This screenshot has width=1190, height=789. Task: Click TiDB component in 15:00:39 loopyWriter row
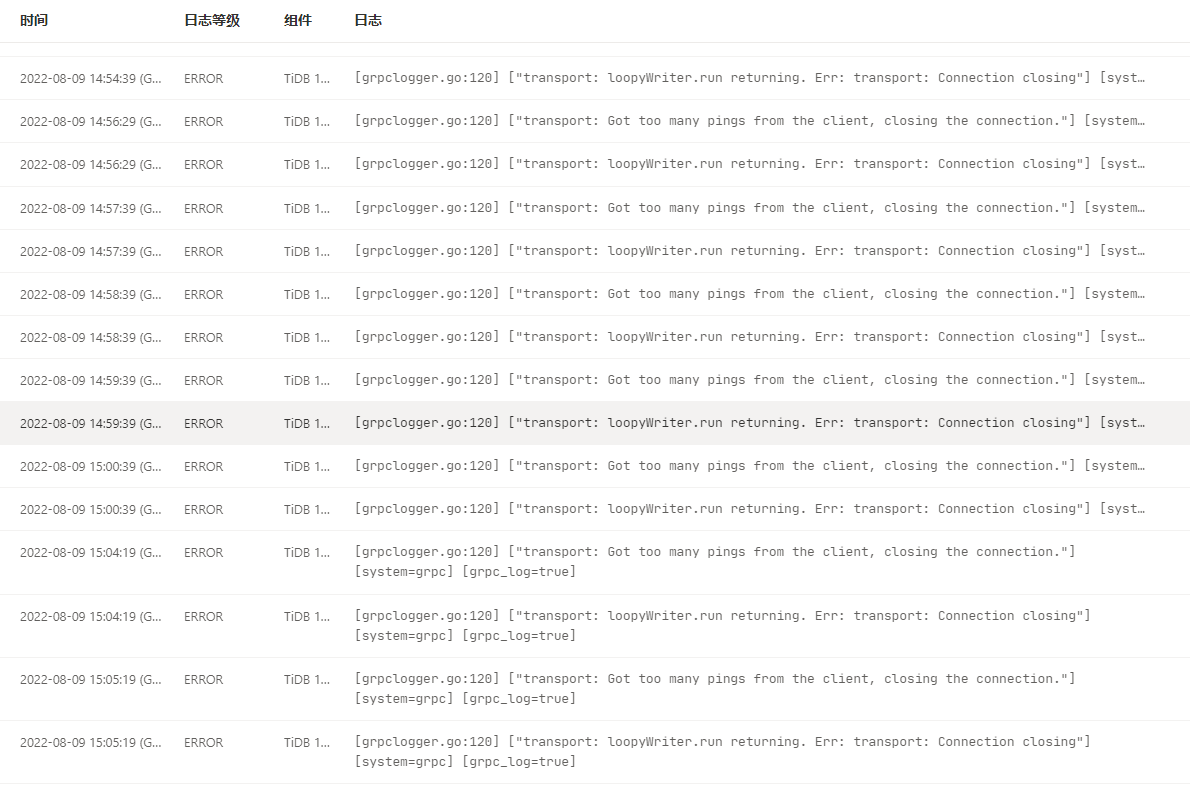[x=306, y=509]
